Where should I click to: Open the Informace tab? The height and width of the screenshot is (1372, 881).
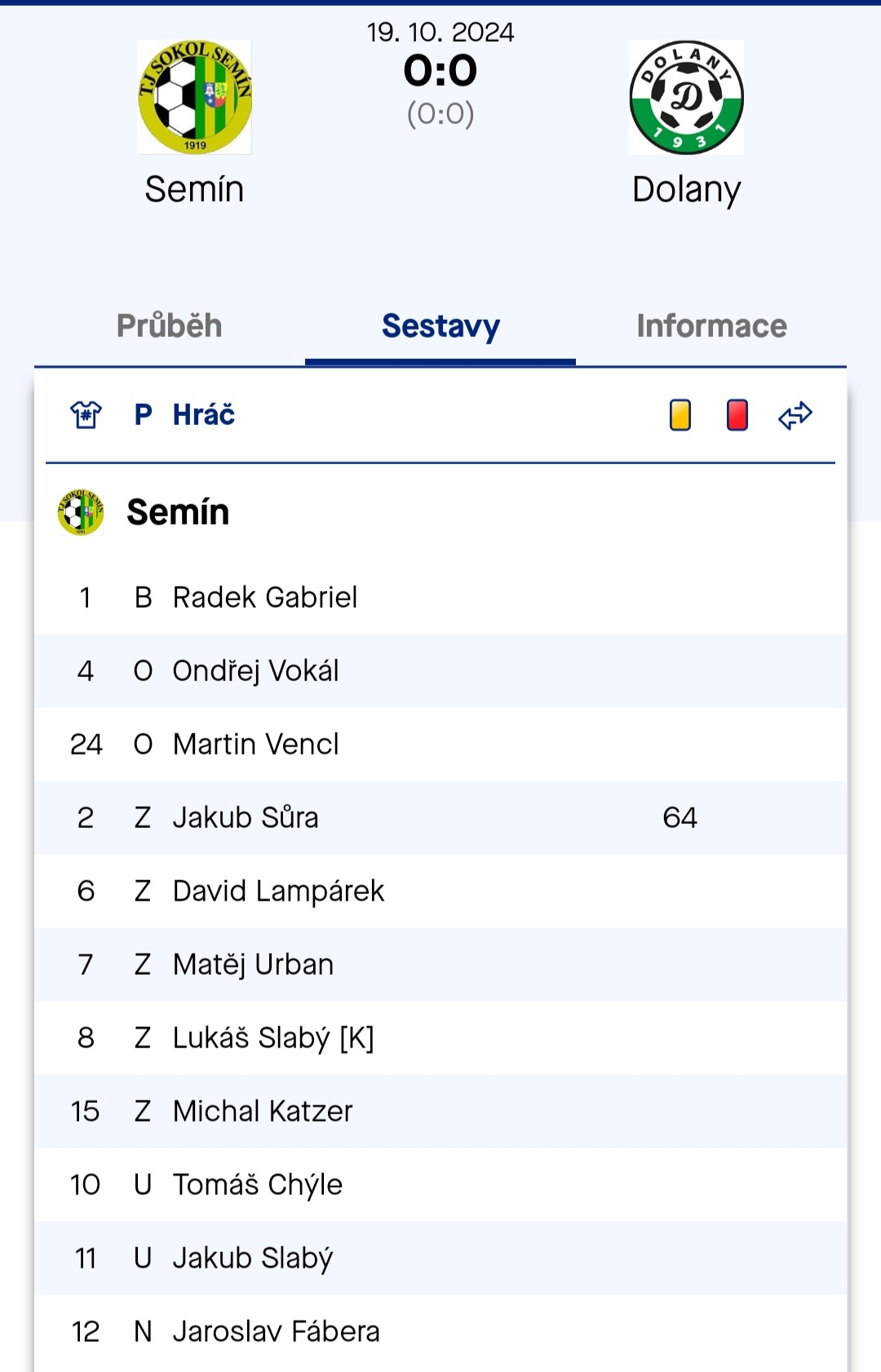click(711, 326)
